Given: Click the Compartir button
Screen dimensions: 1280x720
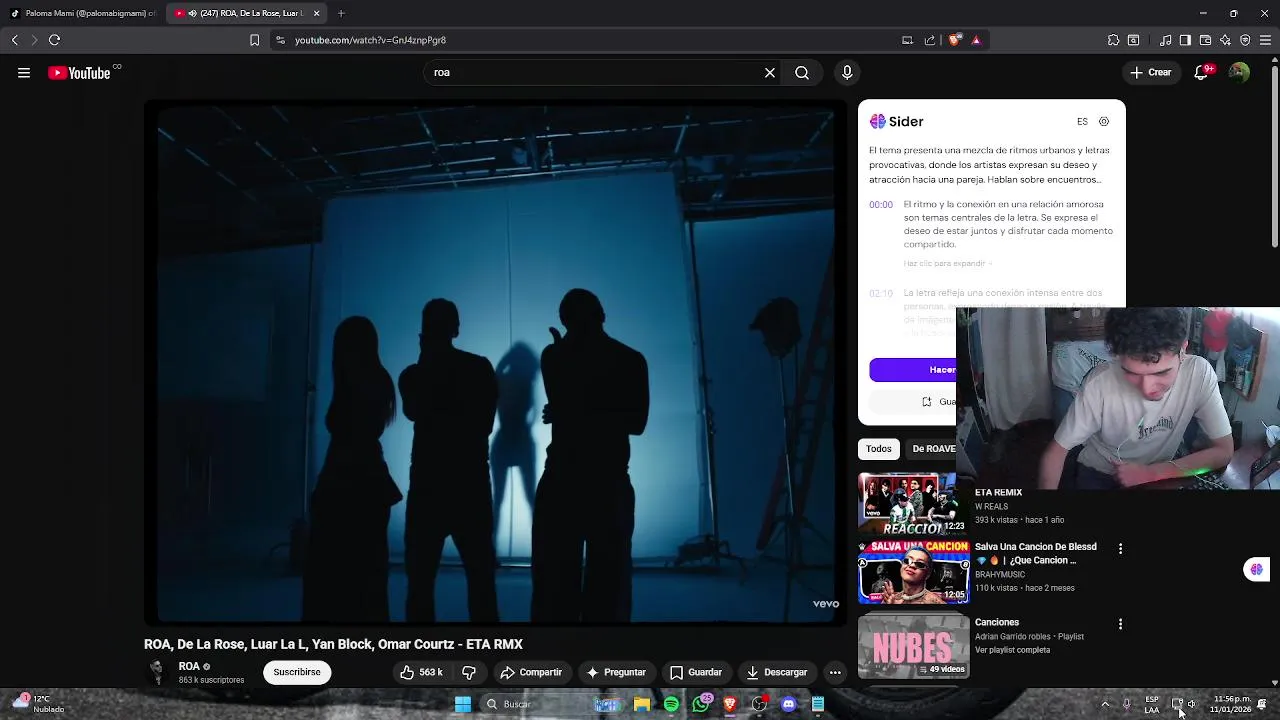Looking at the screenshot, I should (531, 672).
